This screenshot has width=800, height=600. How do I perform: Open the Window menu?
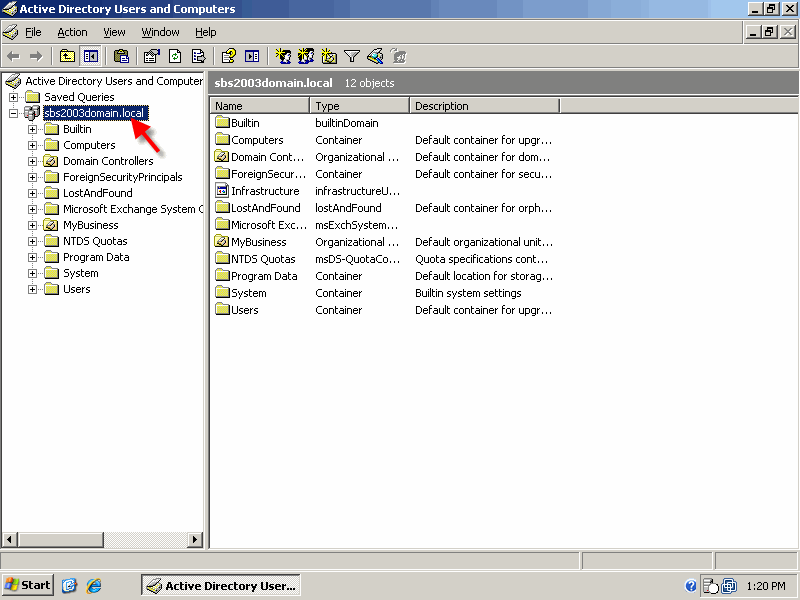[x=160, y=32]
